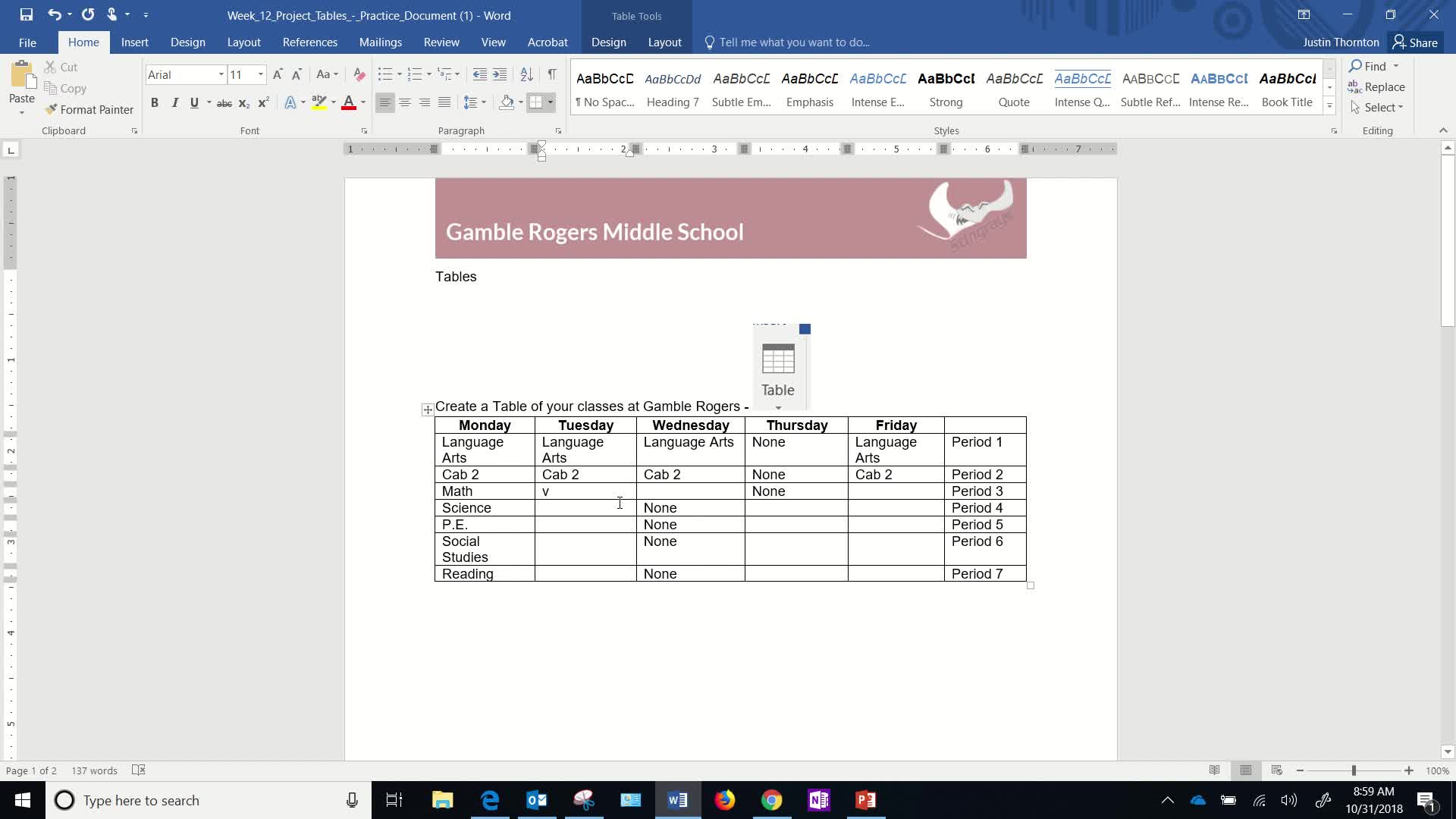
Task: Apply the red font color
Action: tap(349, 103)
